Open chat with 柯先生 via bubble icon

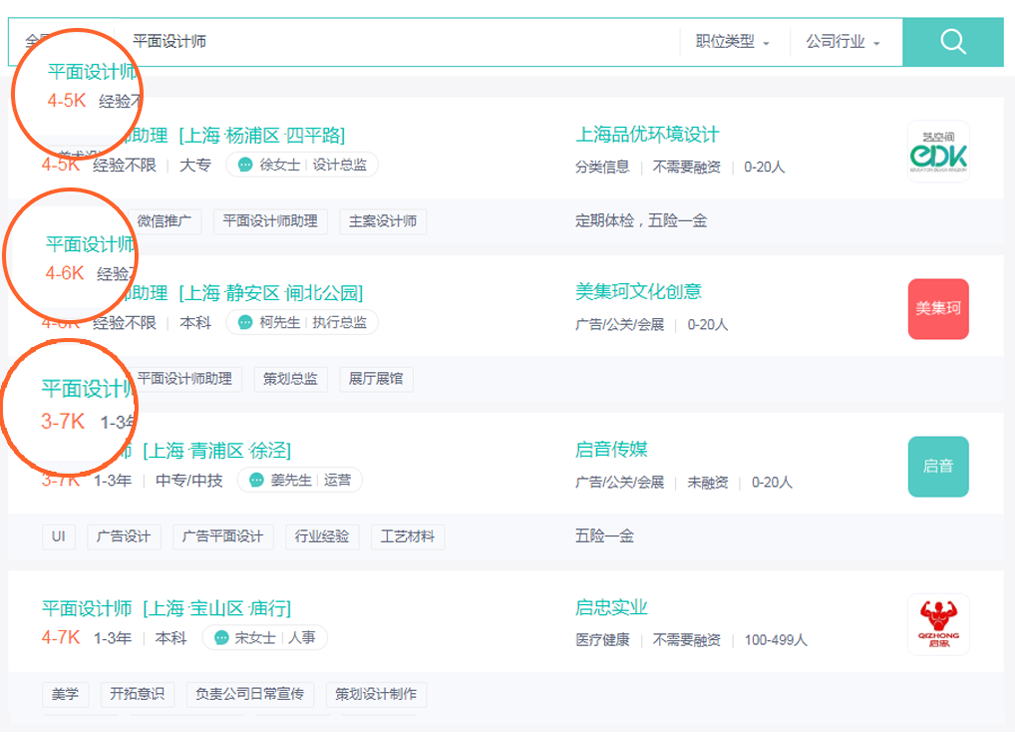click(245, 322)
